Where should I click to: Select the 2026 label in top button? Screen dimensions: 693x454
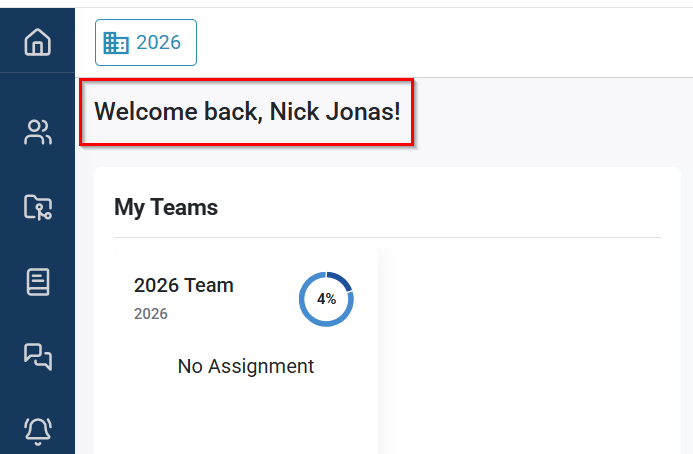click(158, 42)
